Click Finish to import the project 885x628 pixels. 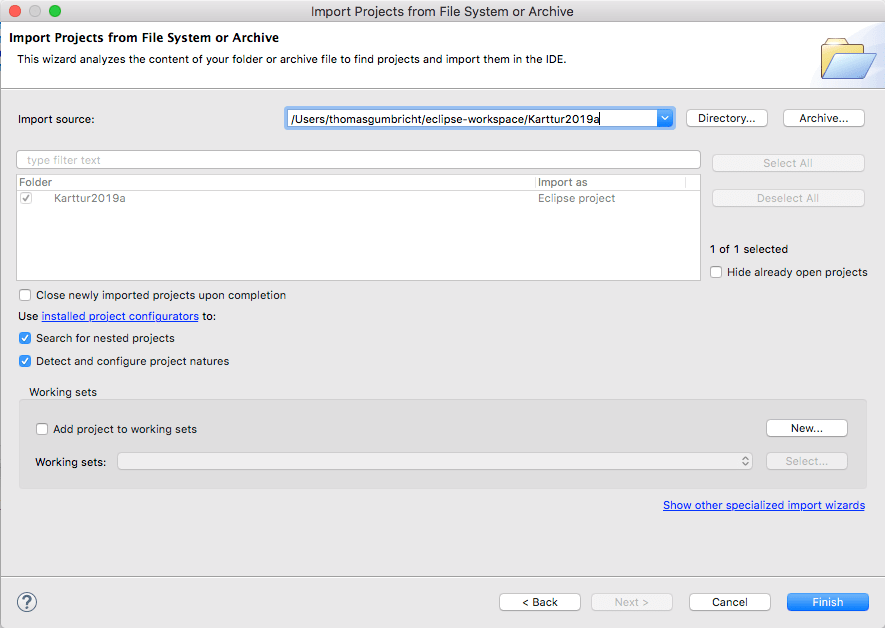(827, 601)
